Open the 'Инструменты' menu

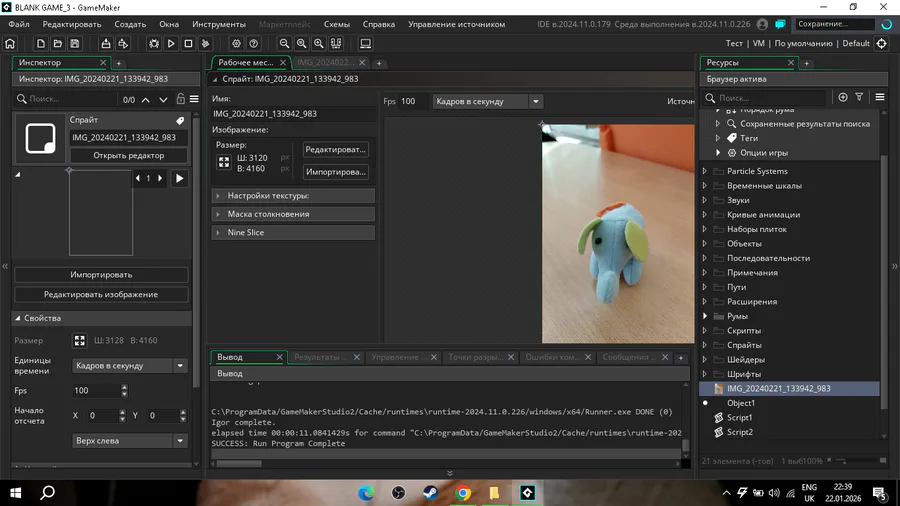point(219,24)
